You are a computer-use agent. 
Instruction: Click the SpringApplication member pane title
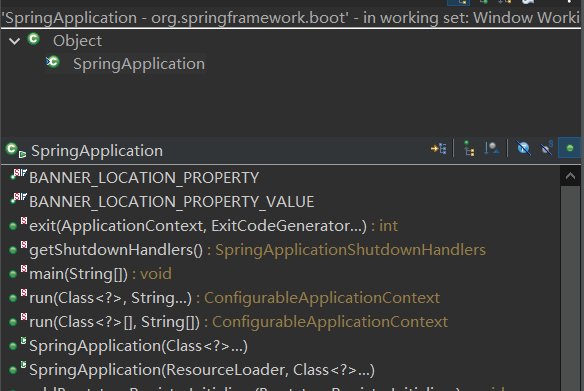point(97,151)
